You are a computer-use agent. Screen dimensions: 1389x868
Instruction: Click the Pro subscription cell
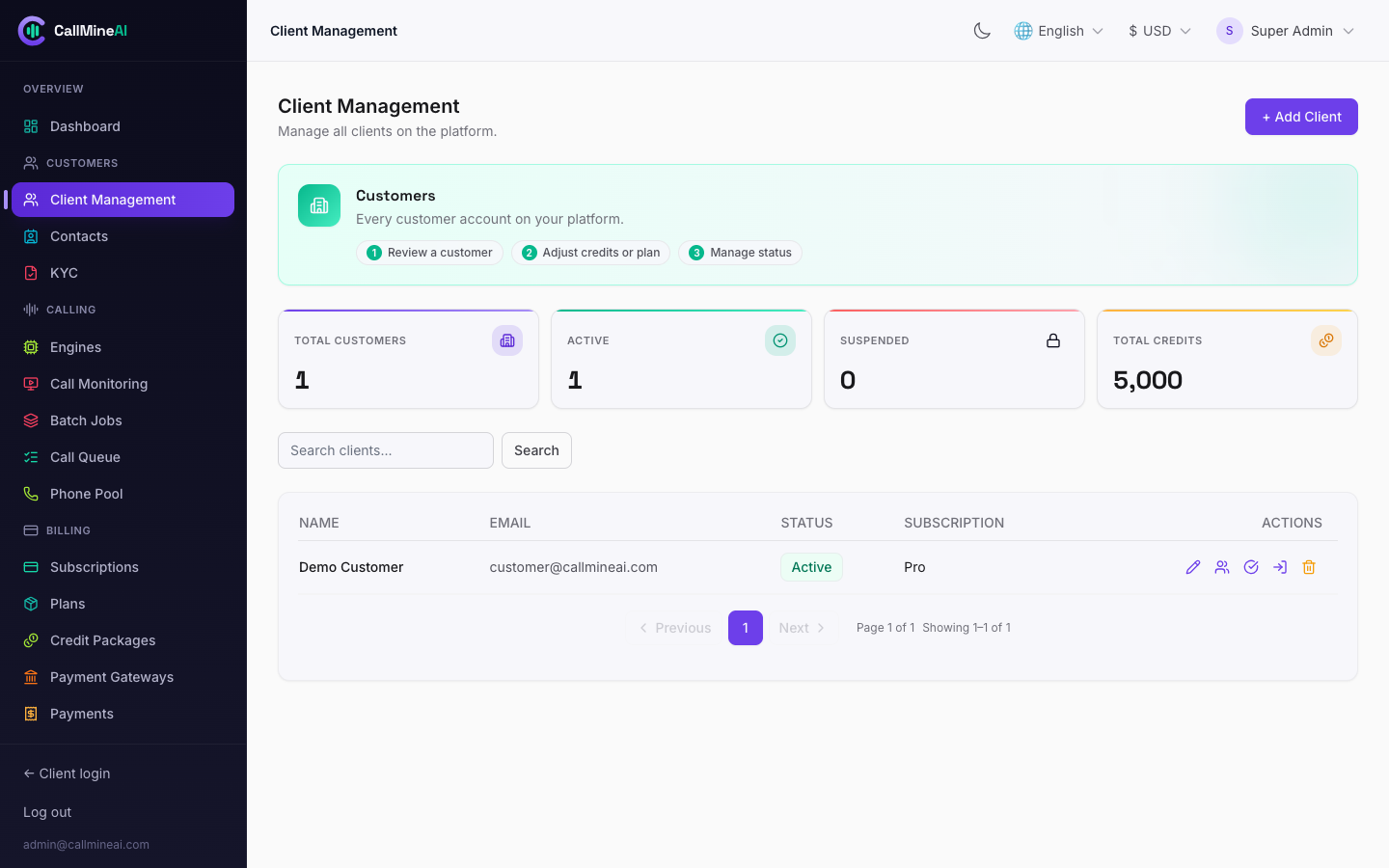pos(914,567)
